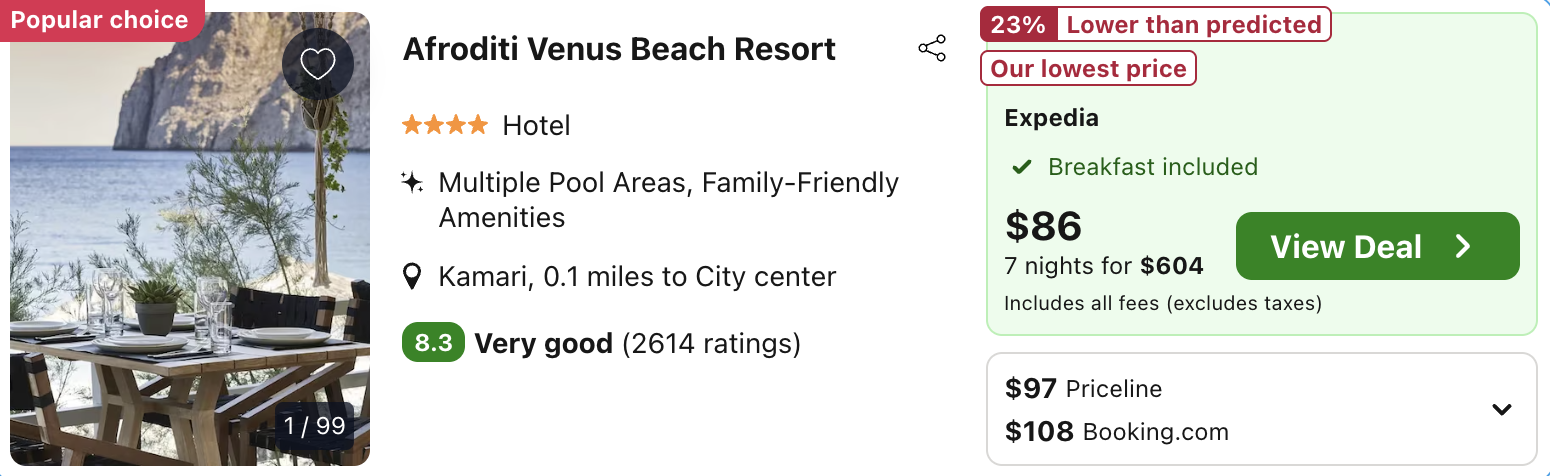Click the 23% Lower than predicted tag
Image resolution: width=1550 pixels, height=476 pixels.
[1156, 24]
